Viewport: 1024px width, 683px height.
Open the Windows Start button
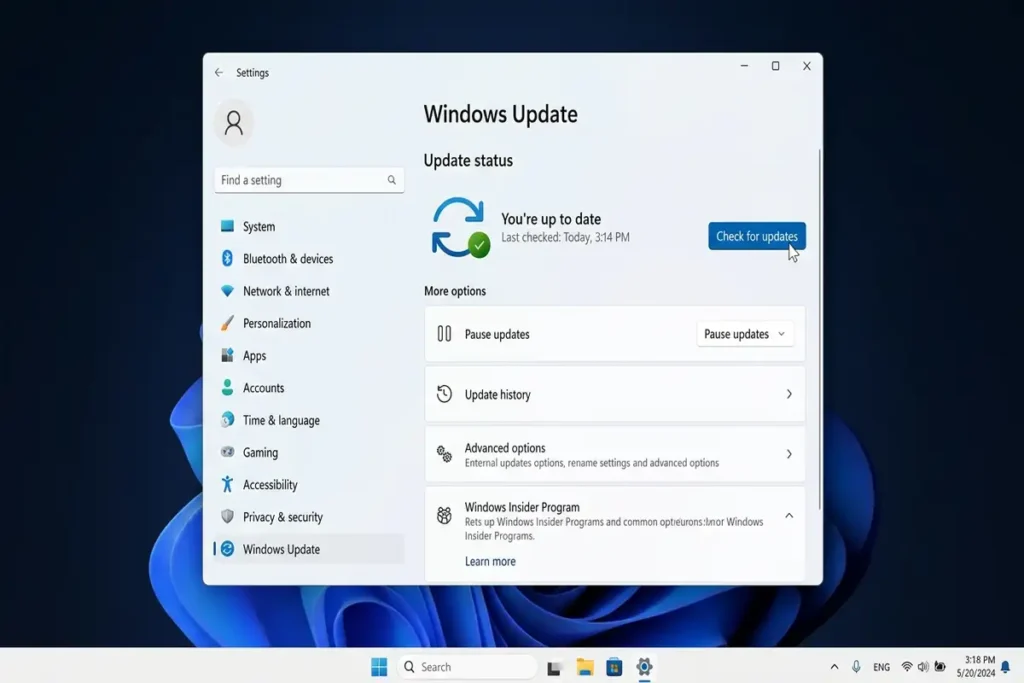379,667
